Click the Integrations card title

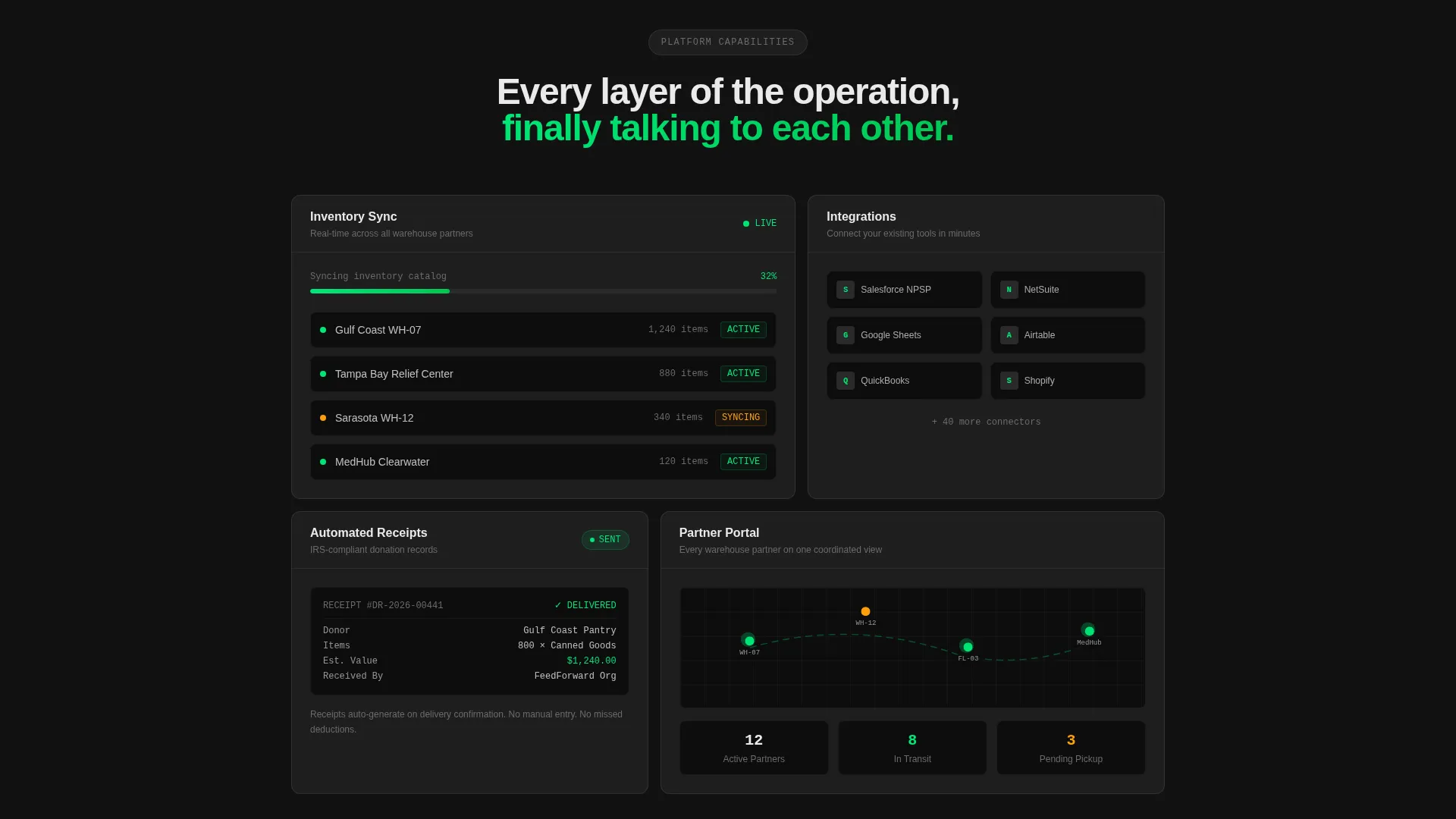coord(861,217)
